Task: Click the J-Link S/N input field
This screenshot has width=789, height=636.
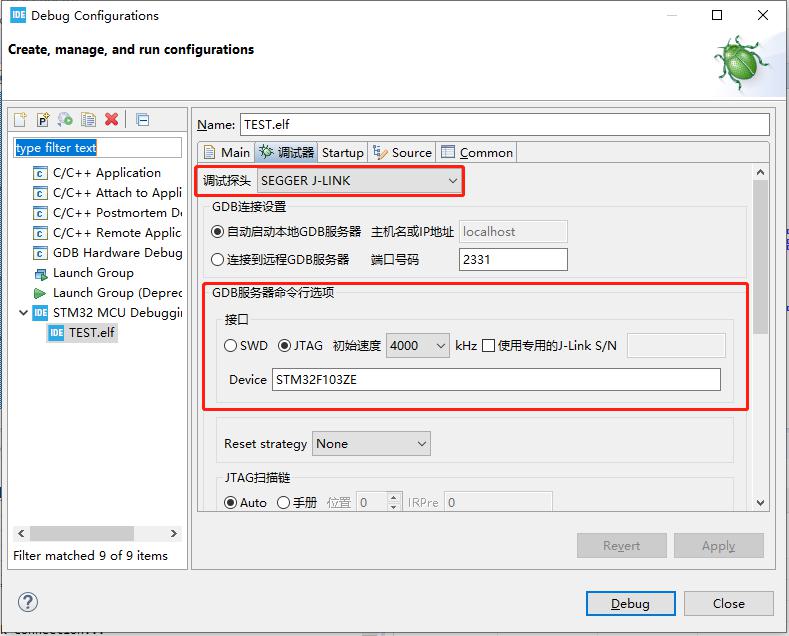Action: pyautogui.click(x=676, y=346)
